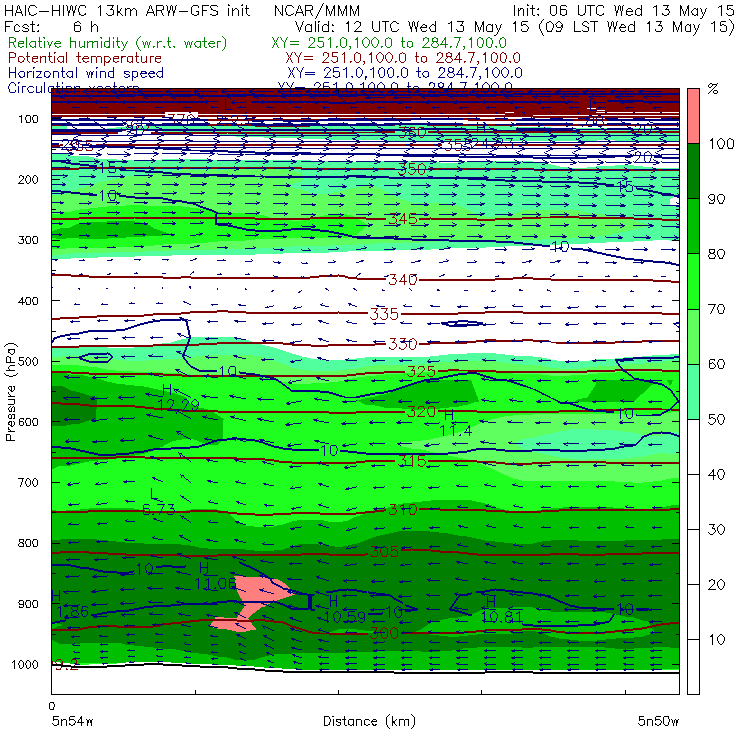Click the 'Distance (km)' axis title

point(370,721)
